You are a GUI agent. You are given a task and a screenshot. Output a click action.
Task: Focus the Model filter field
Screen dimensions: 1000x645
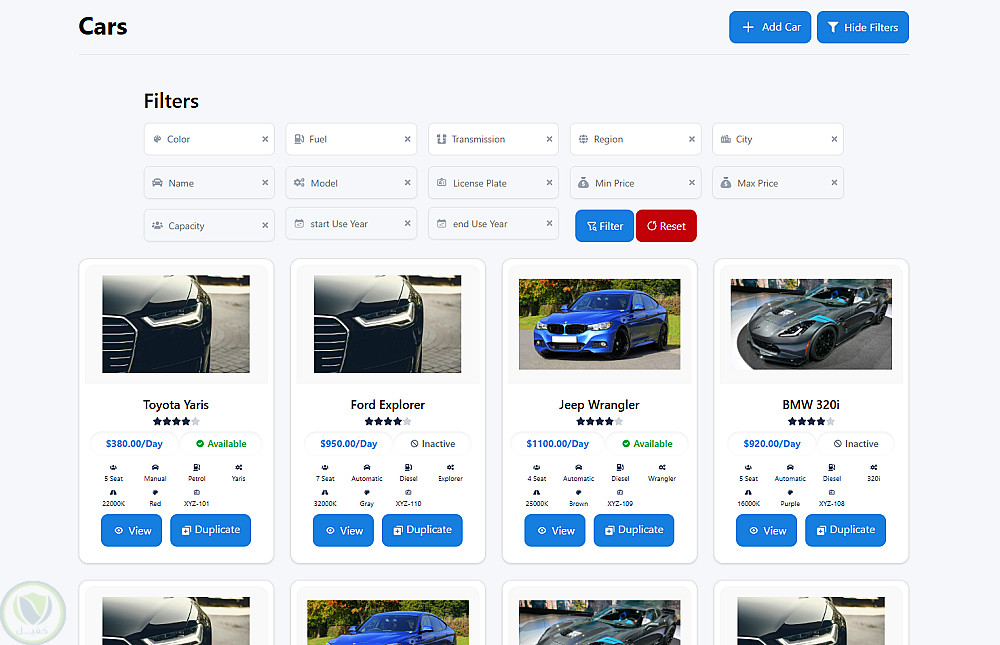pyautogui.click(x=351, y=183)
